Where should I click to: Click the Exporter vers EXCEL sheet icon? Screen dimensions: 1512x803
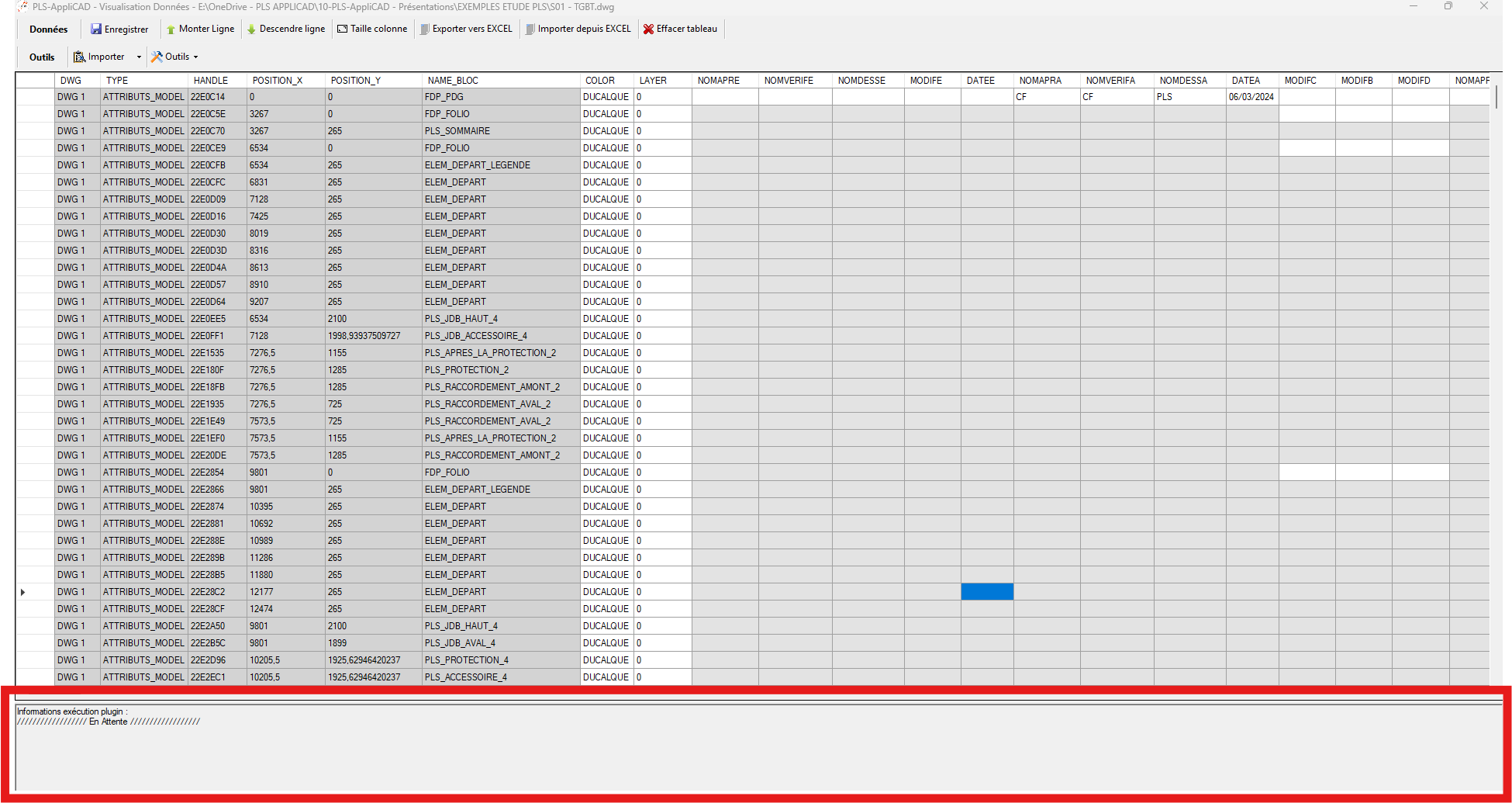coord(424,29)
